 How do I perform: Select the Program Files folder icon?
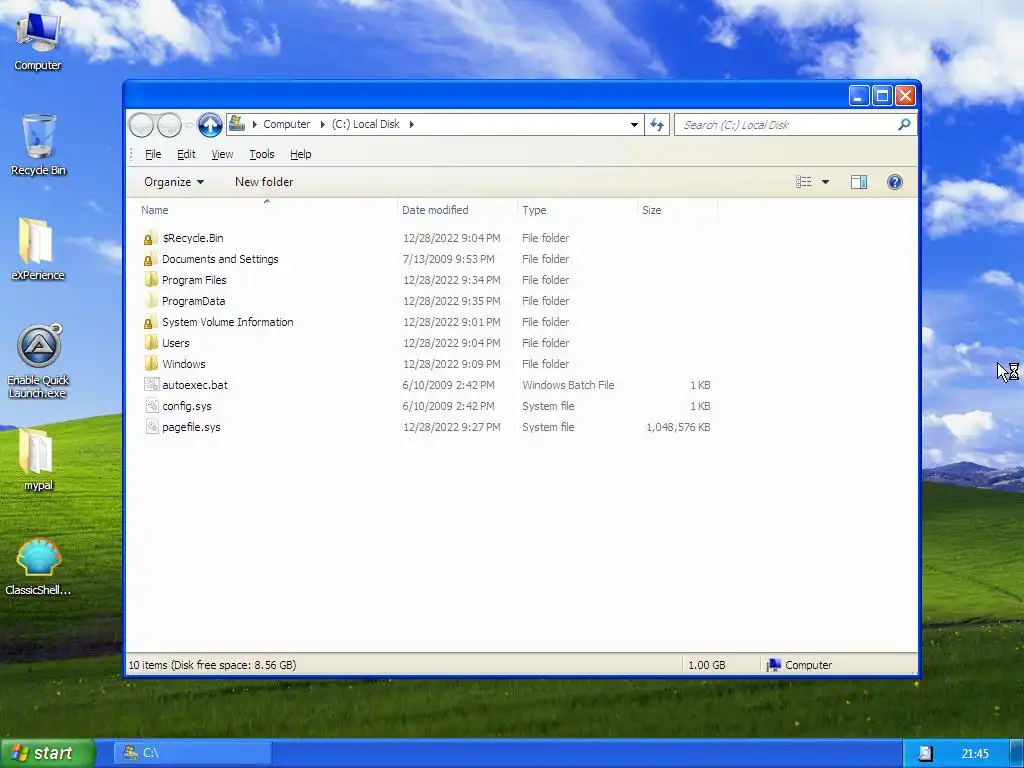[x=150, y=280]
